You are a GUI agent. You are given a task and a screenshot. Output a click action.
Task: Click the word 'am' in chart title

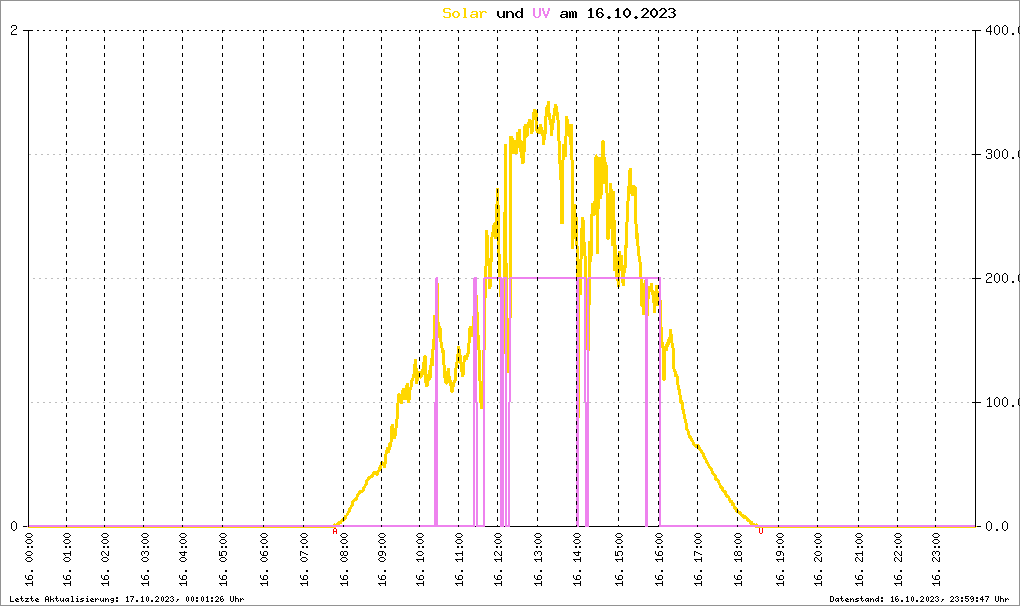(569, 13)
